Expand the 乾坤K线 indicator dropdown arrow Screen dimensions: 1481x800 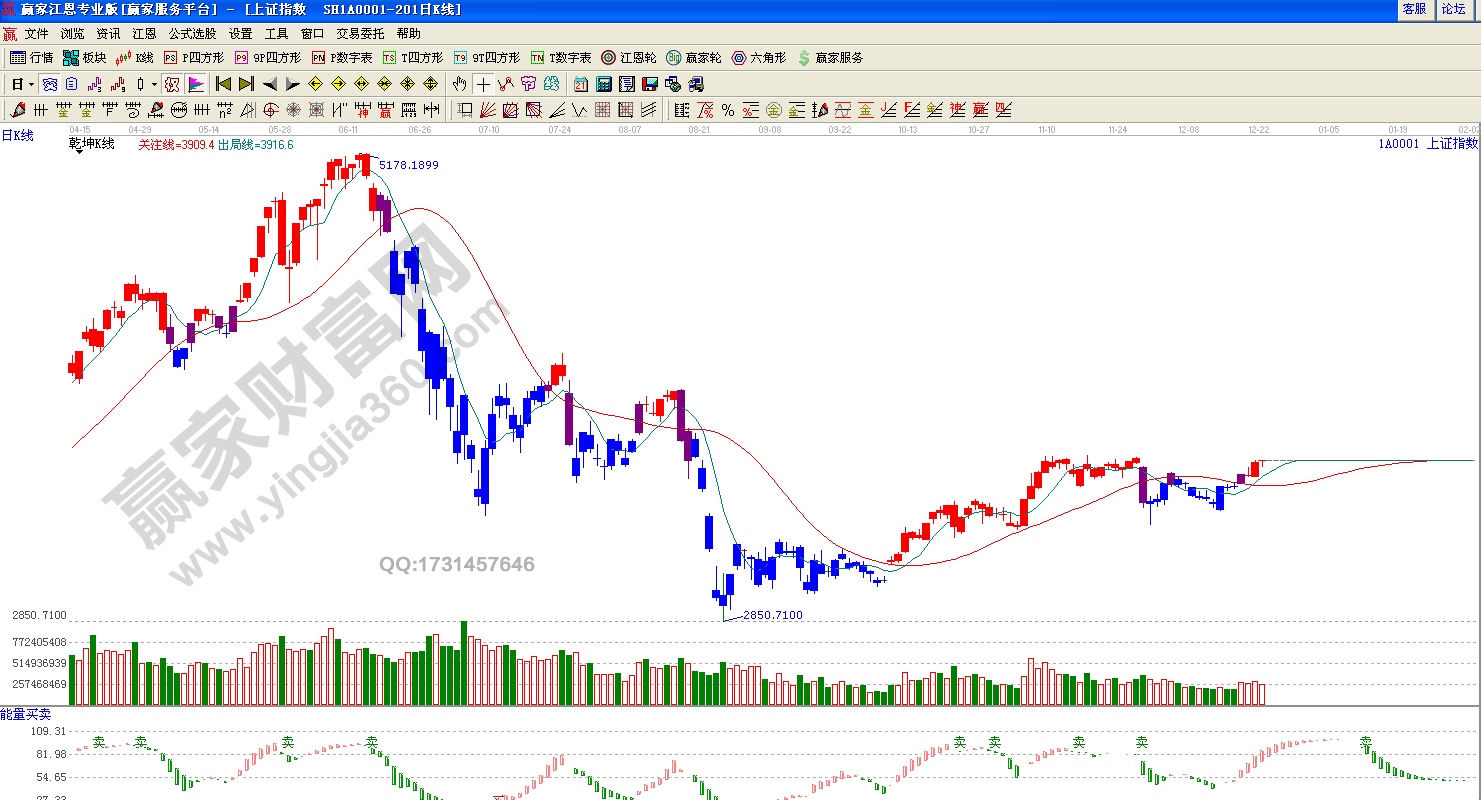[x=77, y=151]
